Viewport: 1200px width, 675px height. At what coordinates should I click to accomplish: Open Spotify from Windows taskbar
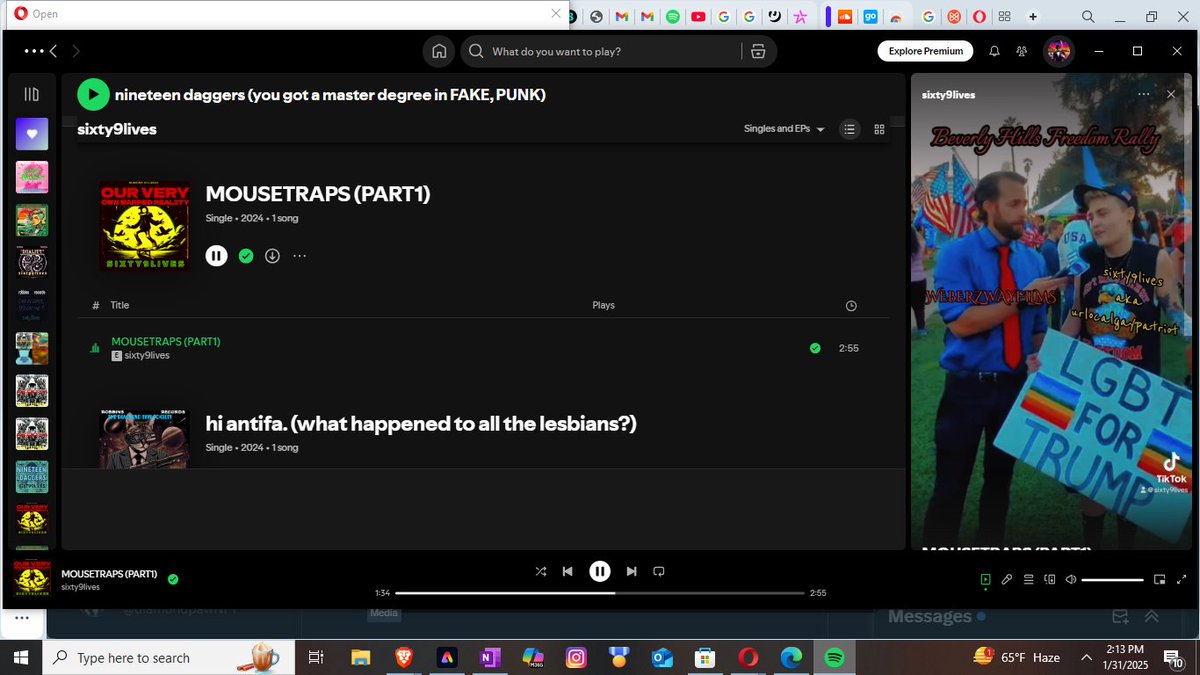(835, 657)
